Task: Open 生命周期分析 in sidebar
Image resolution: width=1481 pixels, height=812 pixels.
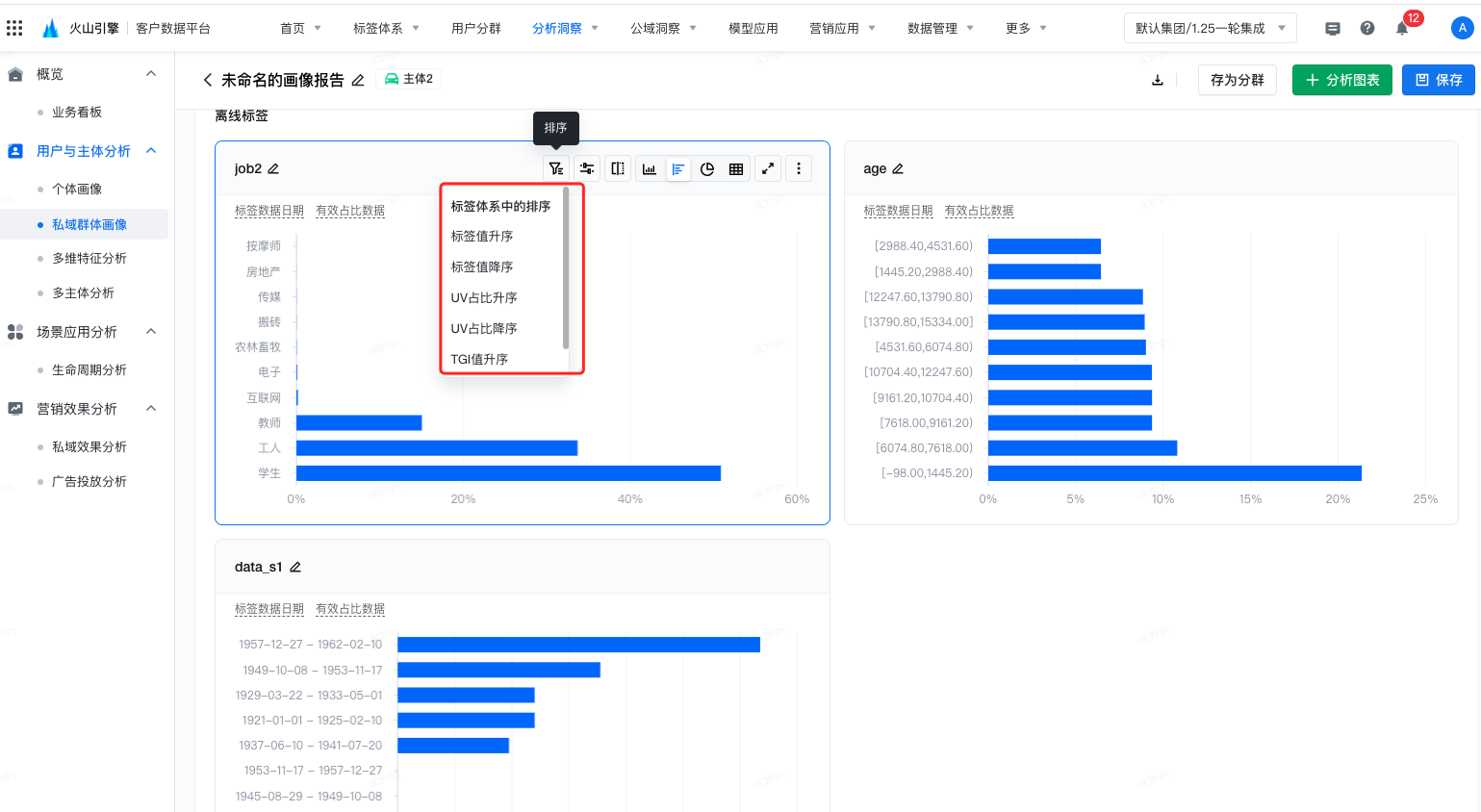Action: pos(89,370)
